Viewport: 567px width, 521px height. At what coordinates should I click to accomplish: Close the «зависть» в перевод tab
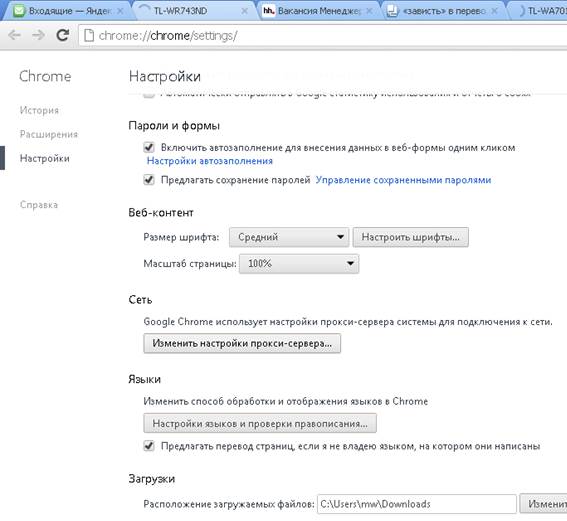tap(494, 11)
